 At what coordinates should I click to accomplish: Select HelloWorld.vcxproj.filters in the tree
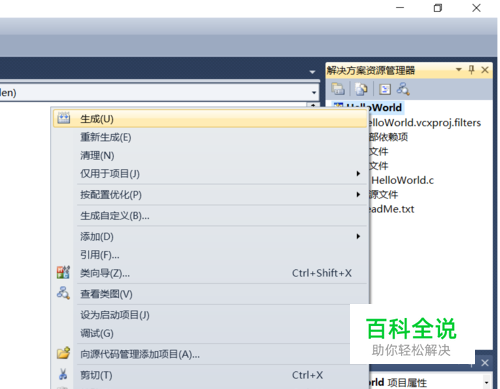click(424, 123)
